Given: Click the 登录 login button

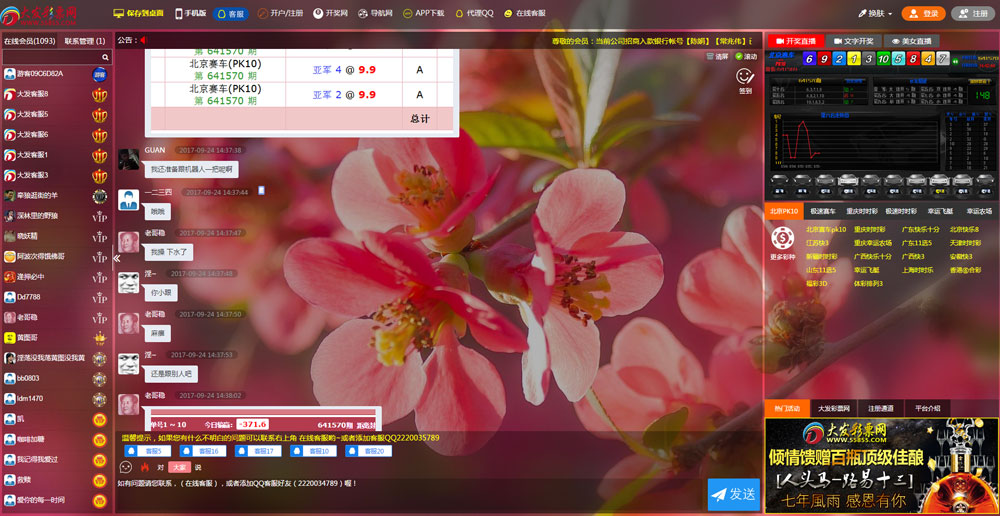Looking at the screenshot, I should (x=922, y=14).
